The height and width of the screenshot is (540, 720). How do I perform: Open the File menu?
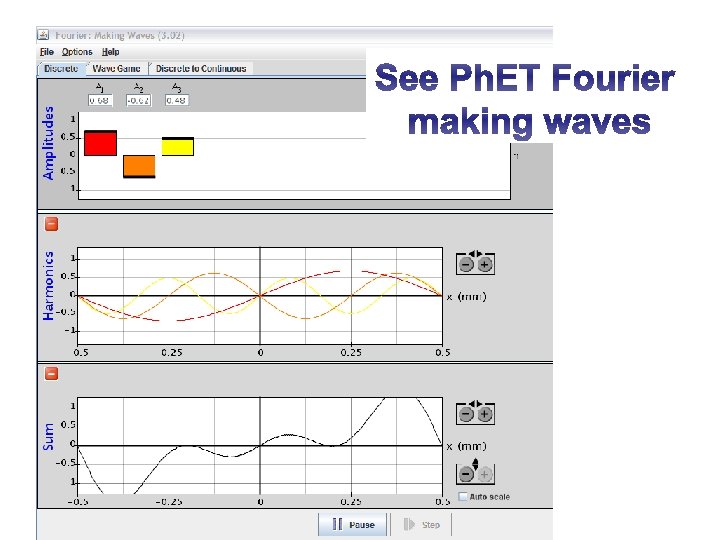pos(46,52)
